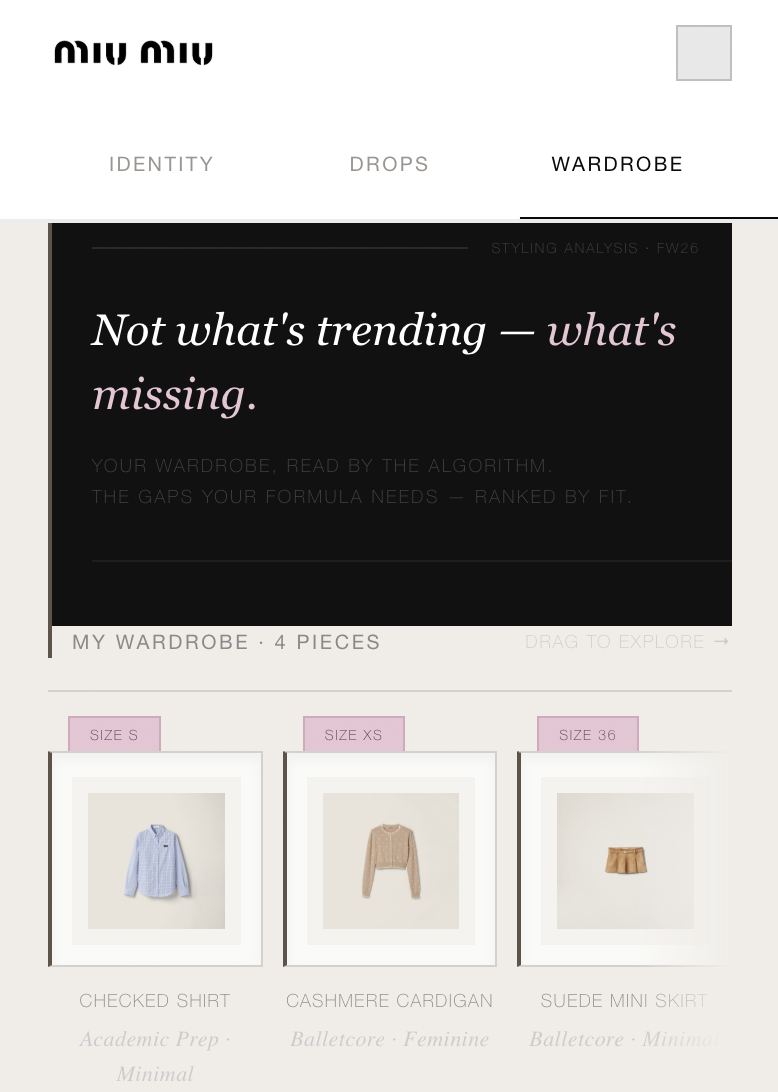
Task: Click the Balletcore · Feminine style tags
Action: coord(389,1039)
